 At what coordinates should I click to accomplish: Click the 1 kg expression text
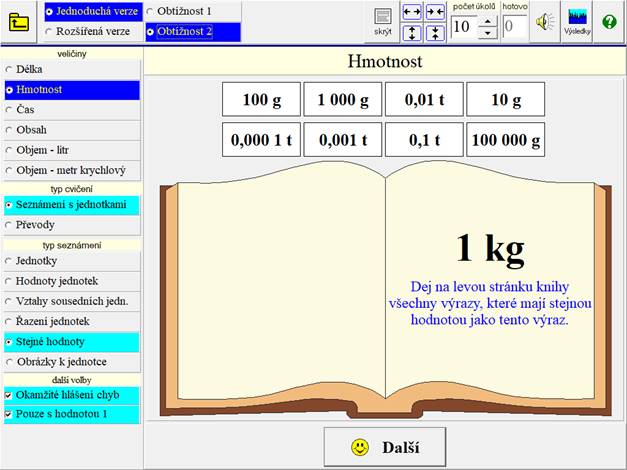point(490,249)
